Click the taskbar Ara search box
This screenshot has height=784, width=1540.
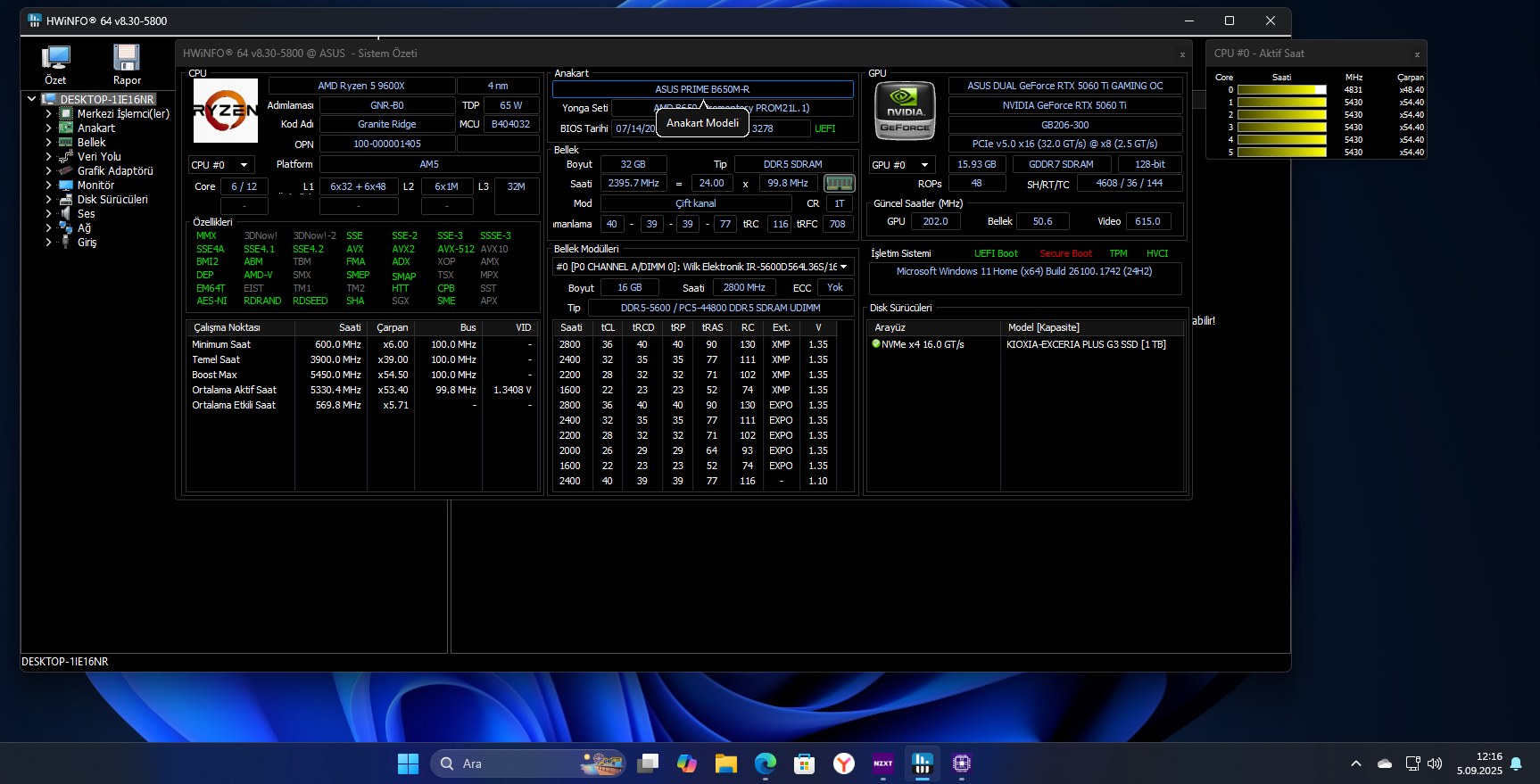tap(528, 763)
